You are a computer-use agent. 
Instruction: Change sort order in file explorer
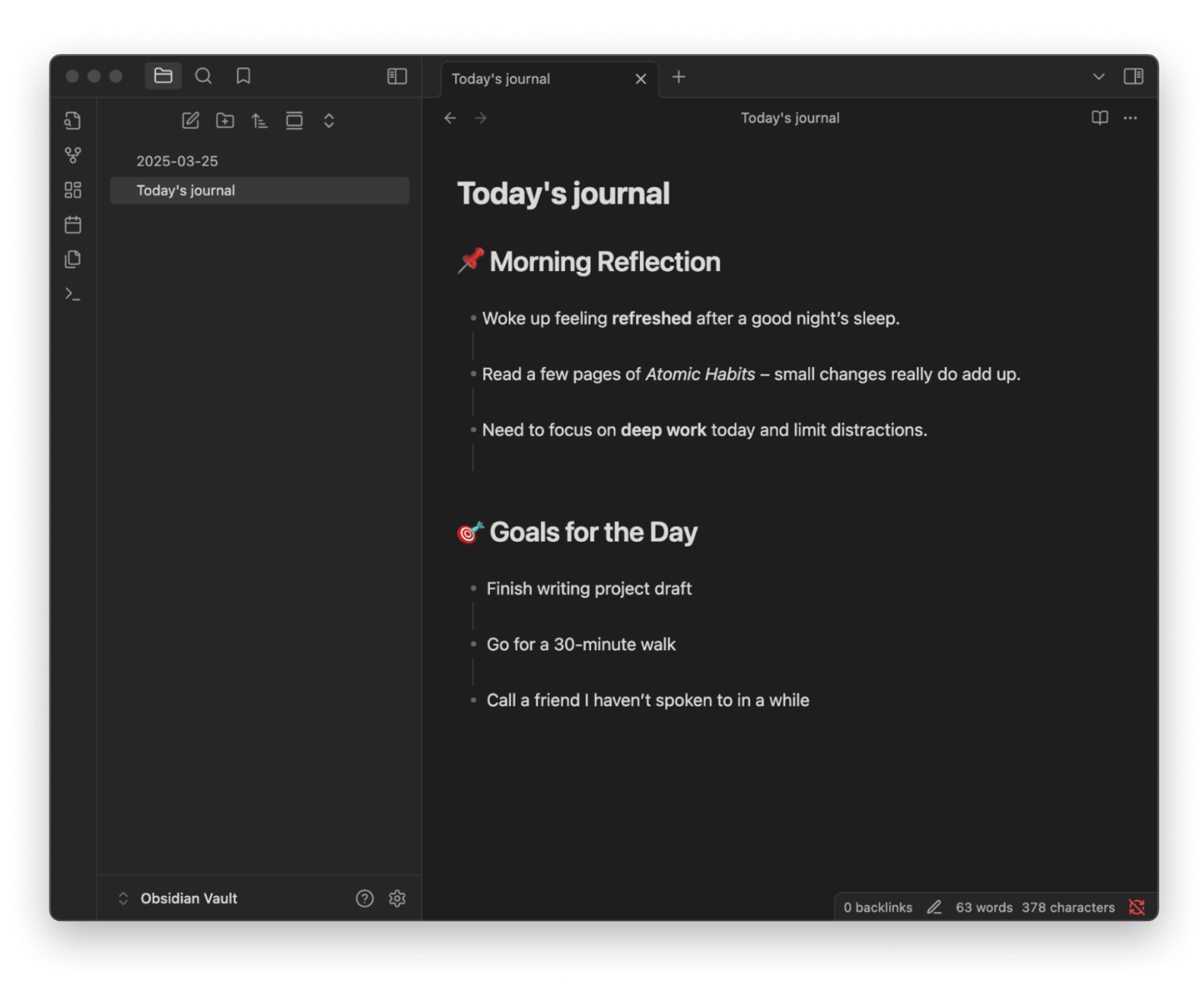pos(259,120)
